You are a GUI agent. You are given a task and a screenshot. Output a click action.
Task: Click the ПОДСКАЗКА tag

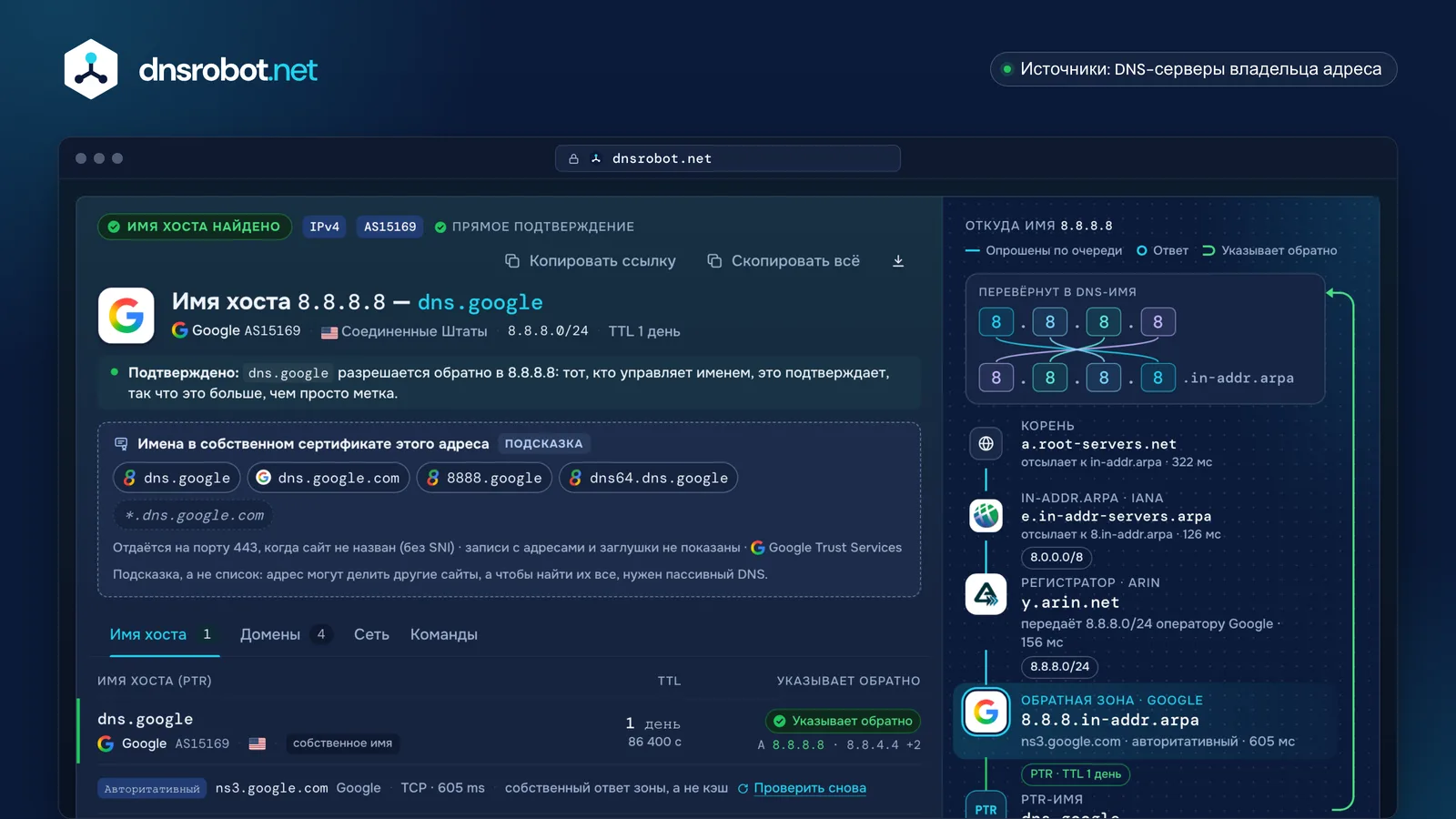(543, 444)
